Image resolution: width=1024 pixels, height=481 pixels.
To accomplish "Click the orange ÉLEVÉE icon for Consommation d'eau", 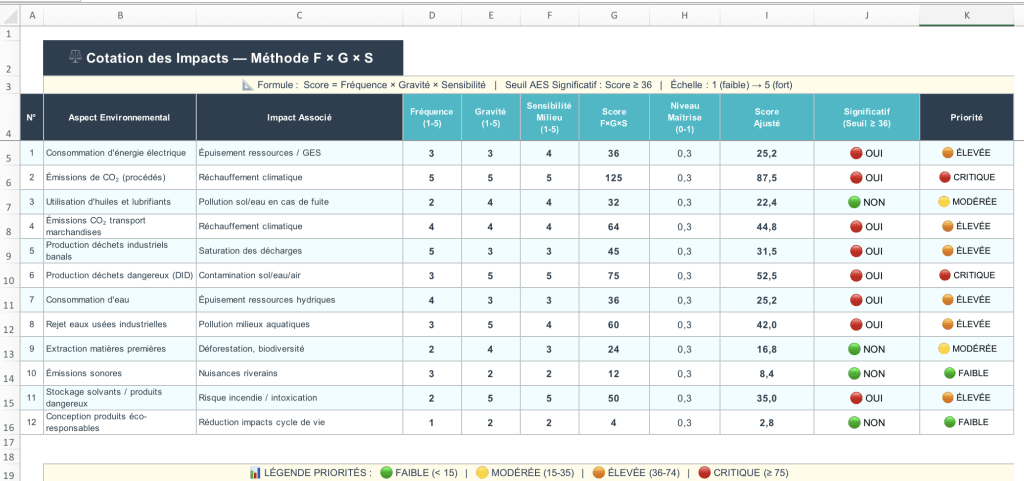I will coord(948,300).
